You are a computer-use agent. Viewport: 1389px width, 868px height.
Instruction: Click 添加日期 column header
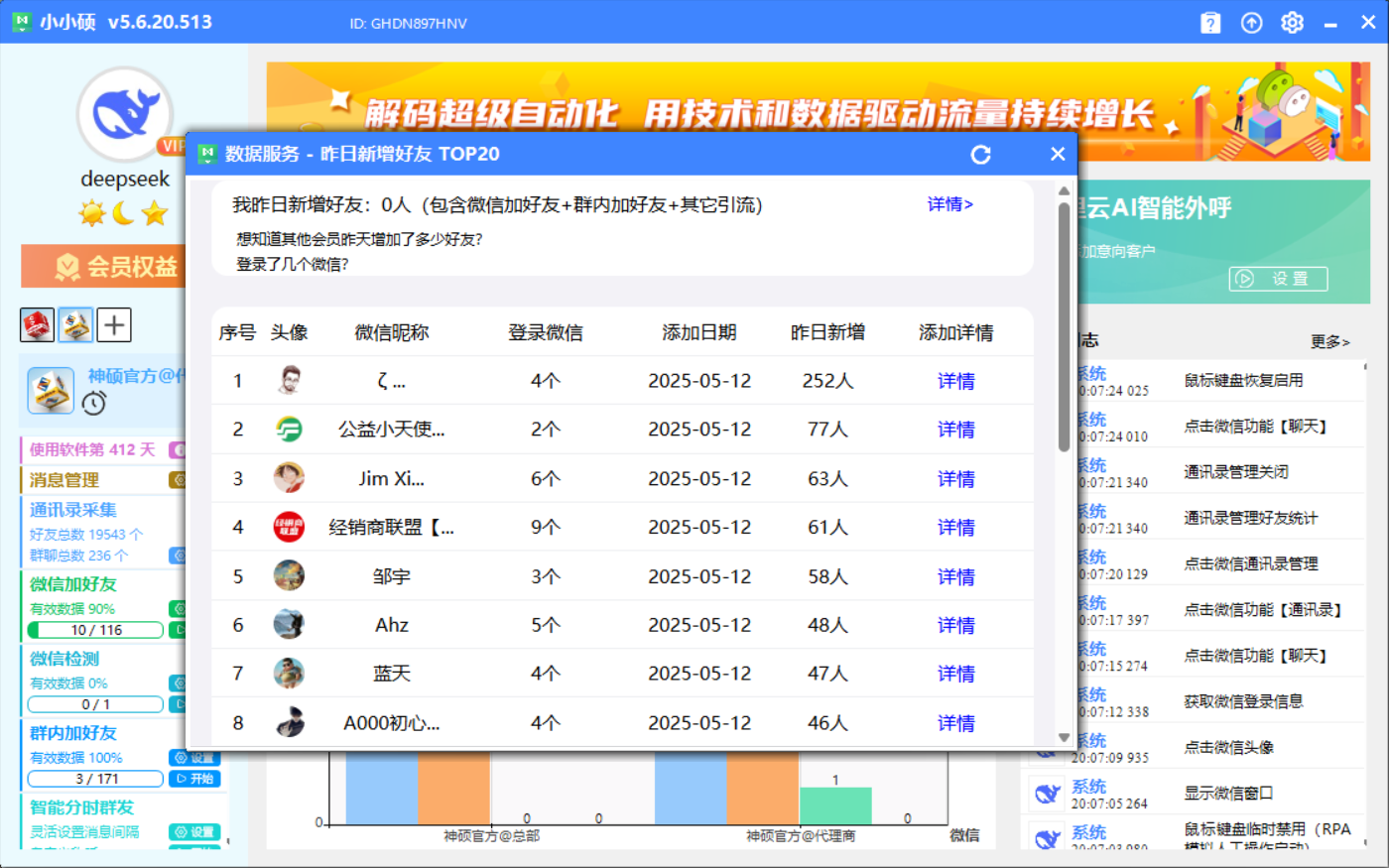(699, 332)
